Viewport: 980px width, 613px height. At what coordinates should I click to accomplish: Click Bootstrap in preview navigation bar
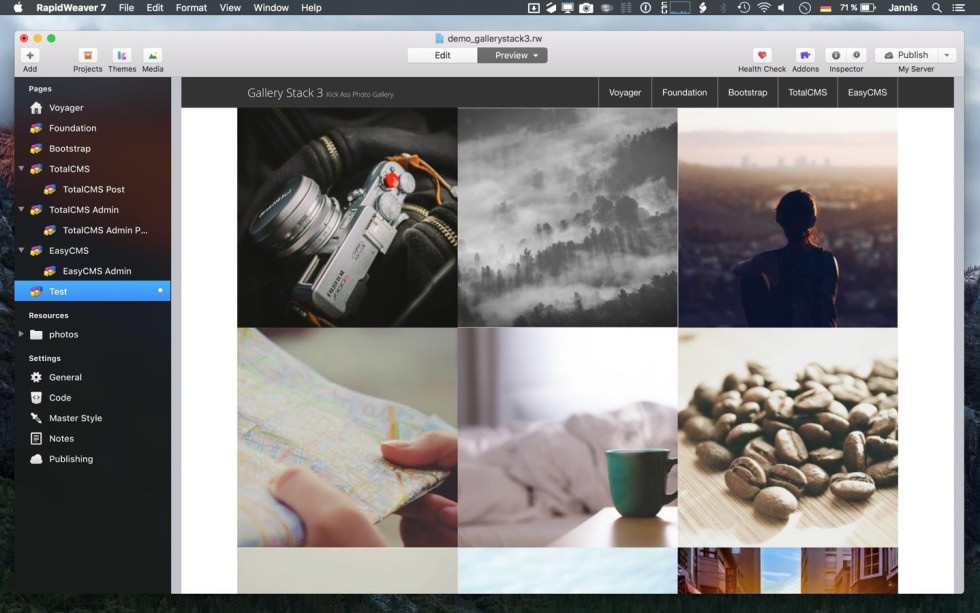[x=748, y=92]
